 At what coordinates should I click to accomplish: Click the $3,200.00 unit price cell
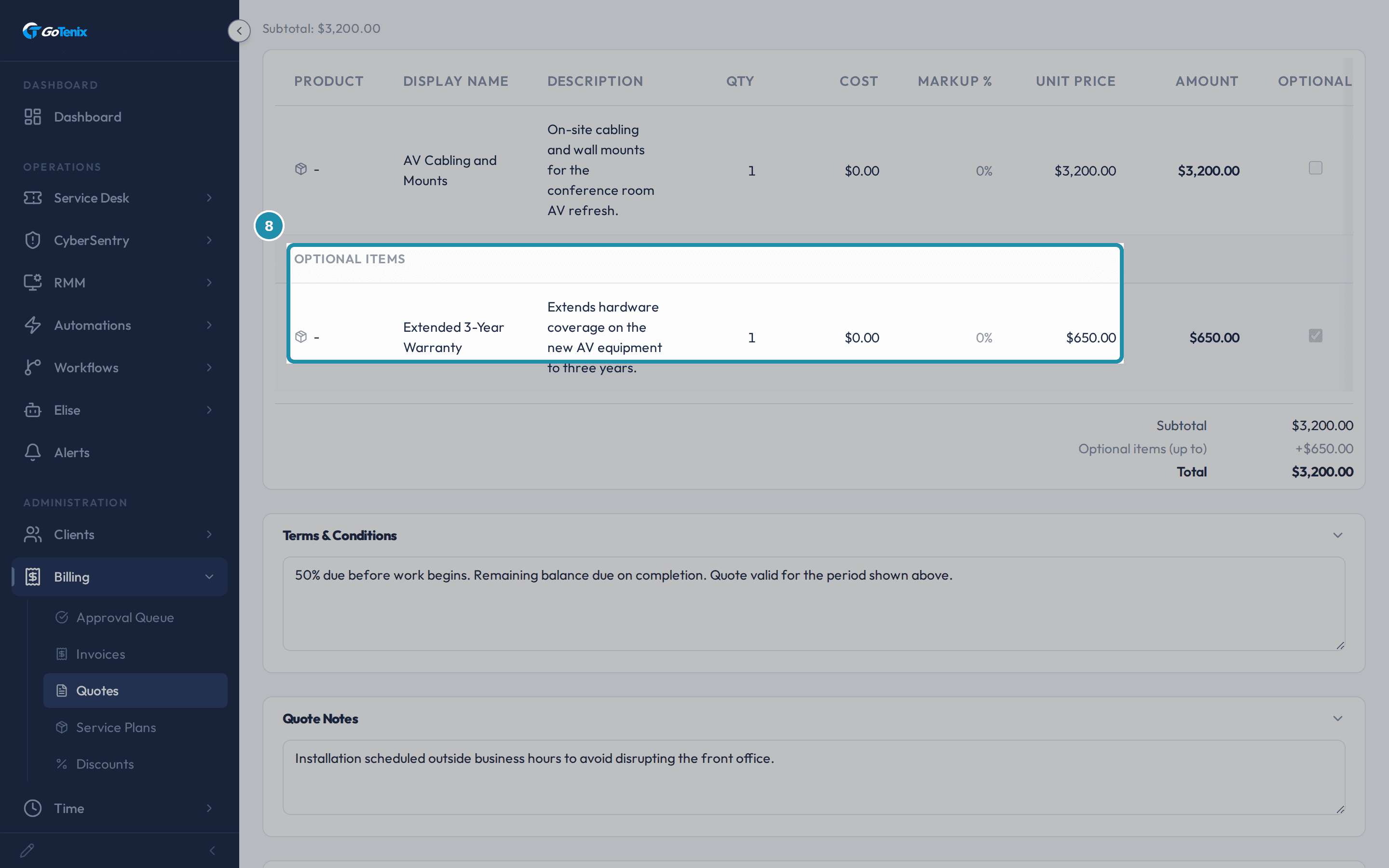(1085, 171)
